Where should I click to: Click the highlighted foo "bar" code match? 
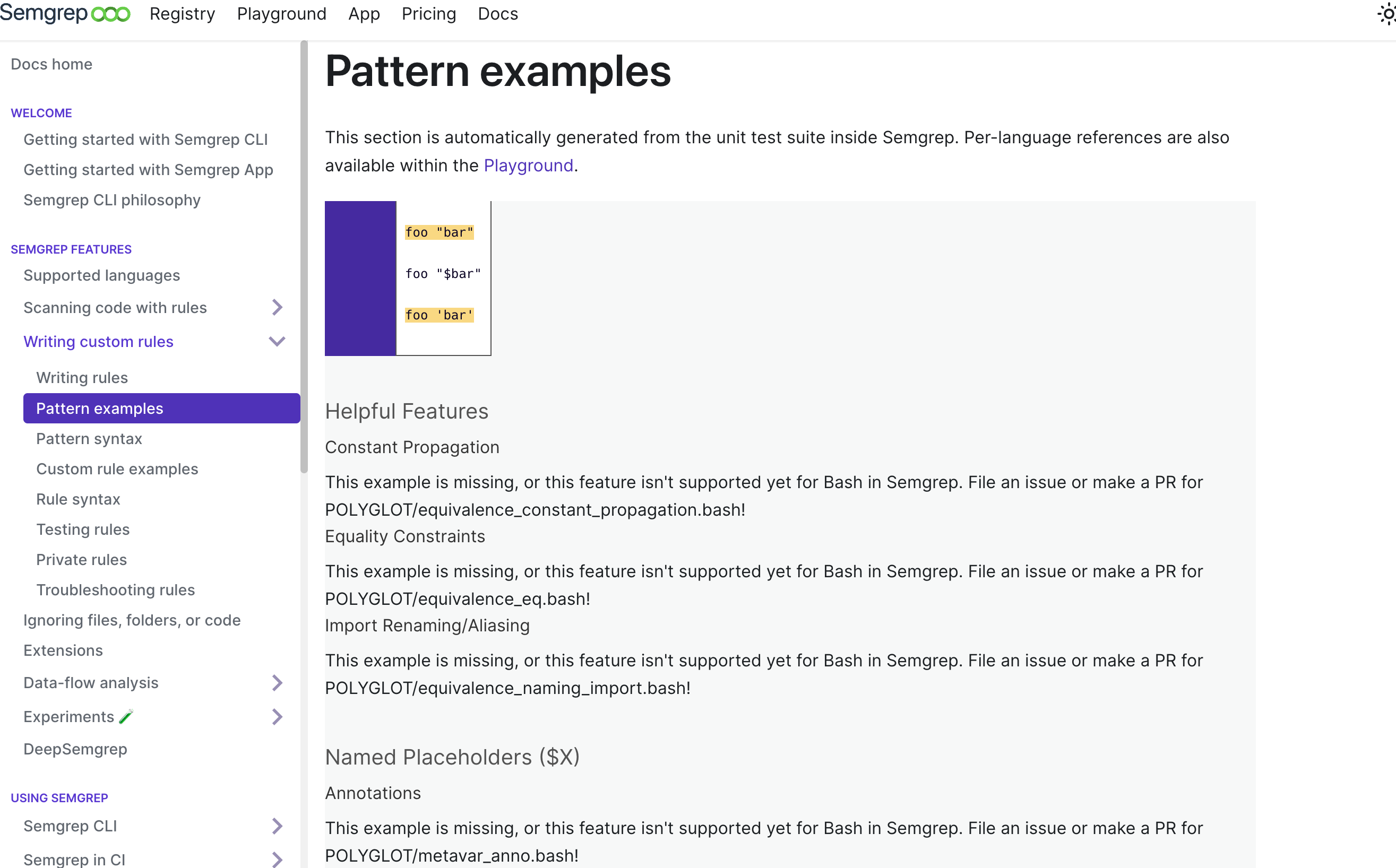[439, 232]
